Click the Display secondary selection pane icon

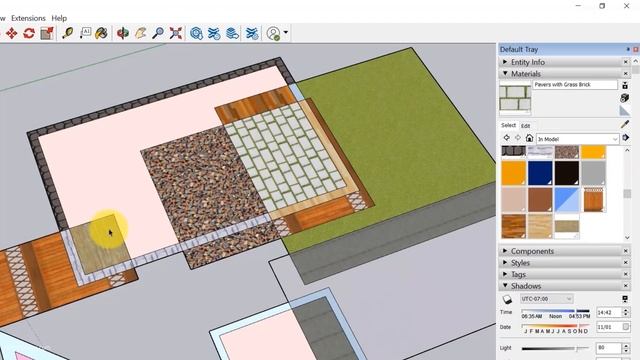pyautogui.click(x=624, y=85)
